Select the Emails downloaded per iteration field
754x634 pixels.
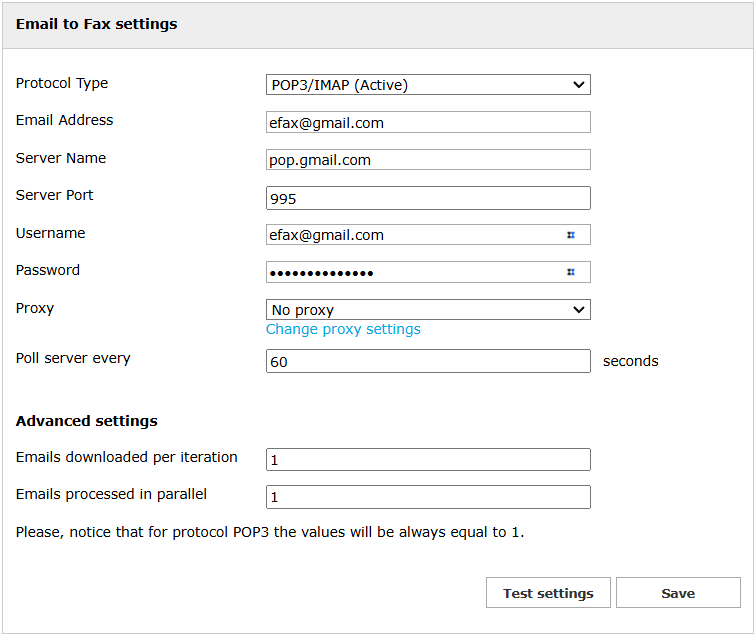428,459
